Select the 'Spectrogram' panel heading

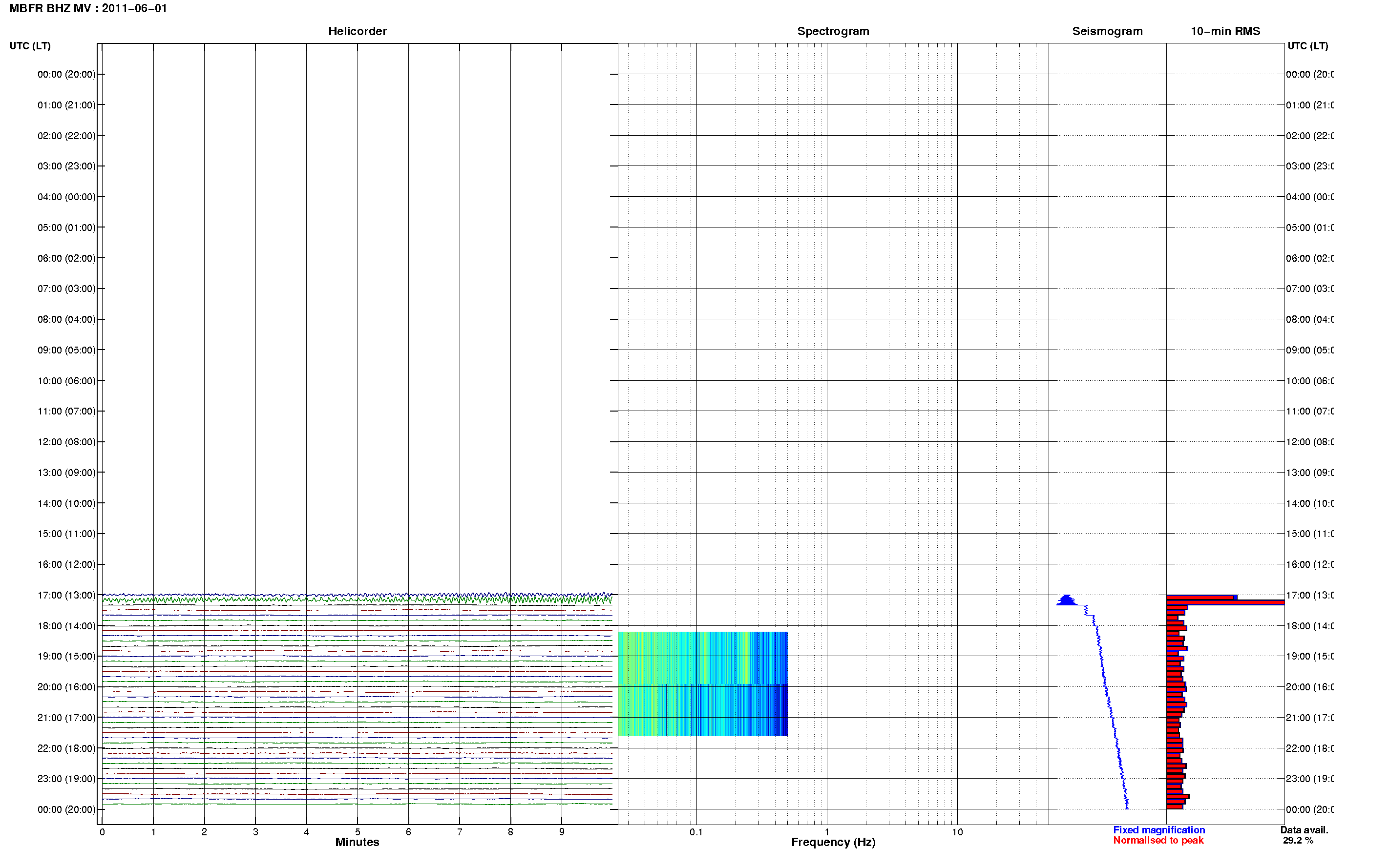[833, 31]
